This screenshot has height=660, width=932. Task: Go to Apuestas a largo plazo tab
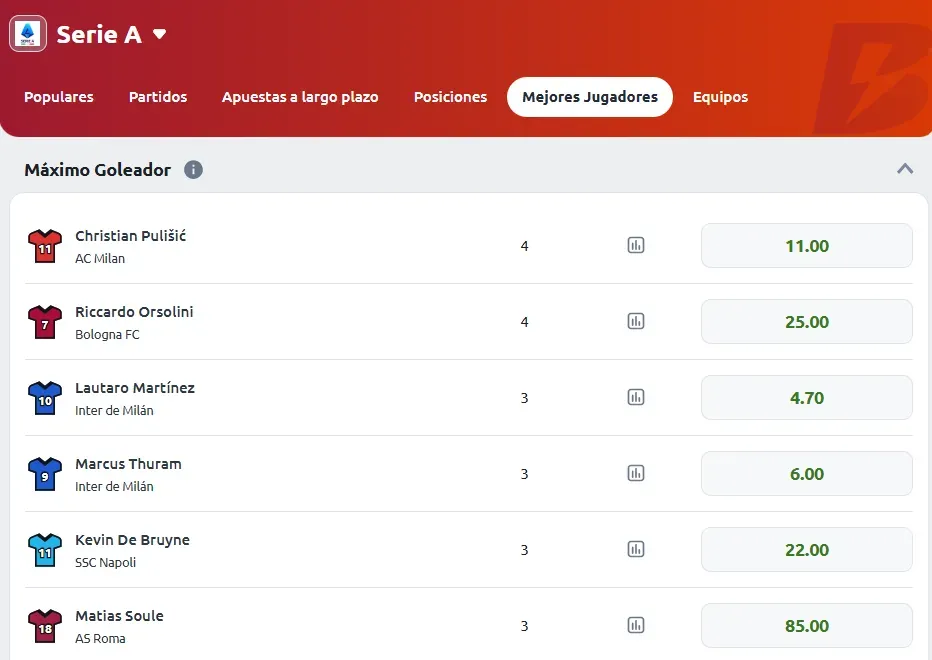click(300, 97)
